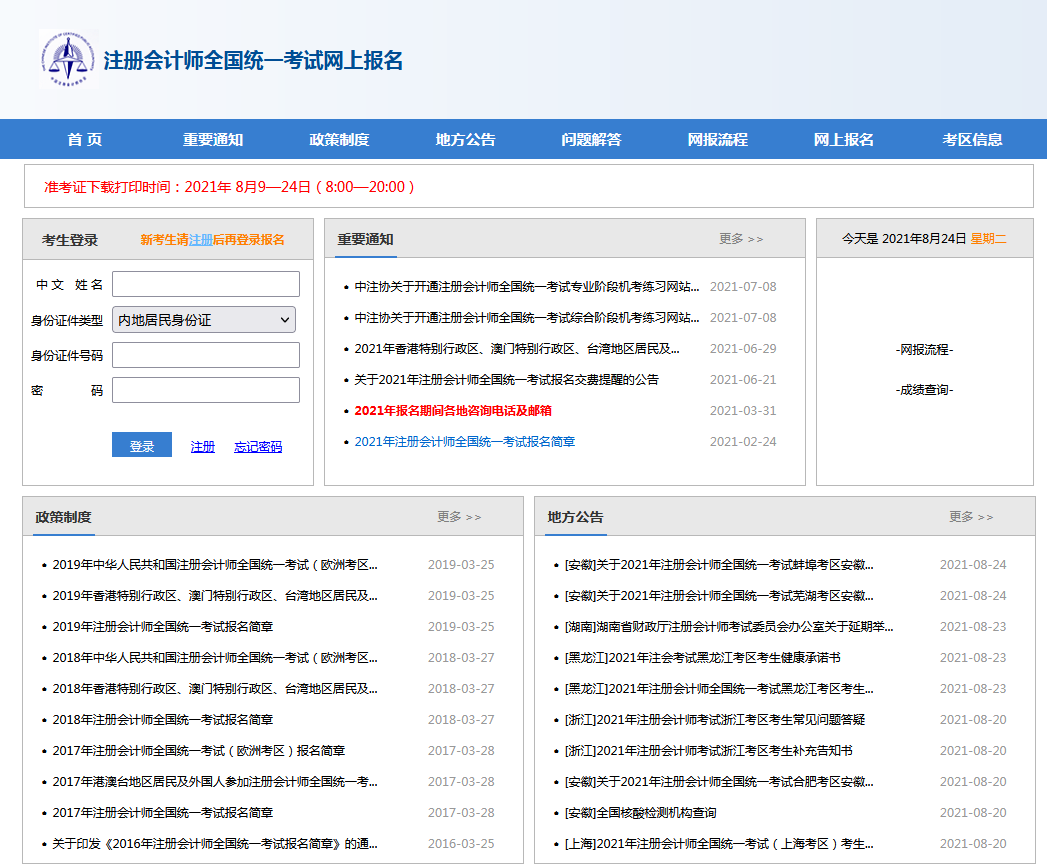The height and width of the screenshot is (868, 1047).
Task: Open 问题解答 navigation item
Action: [x=591, y=140]
